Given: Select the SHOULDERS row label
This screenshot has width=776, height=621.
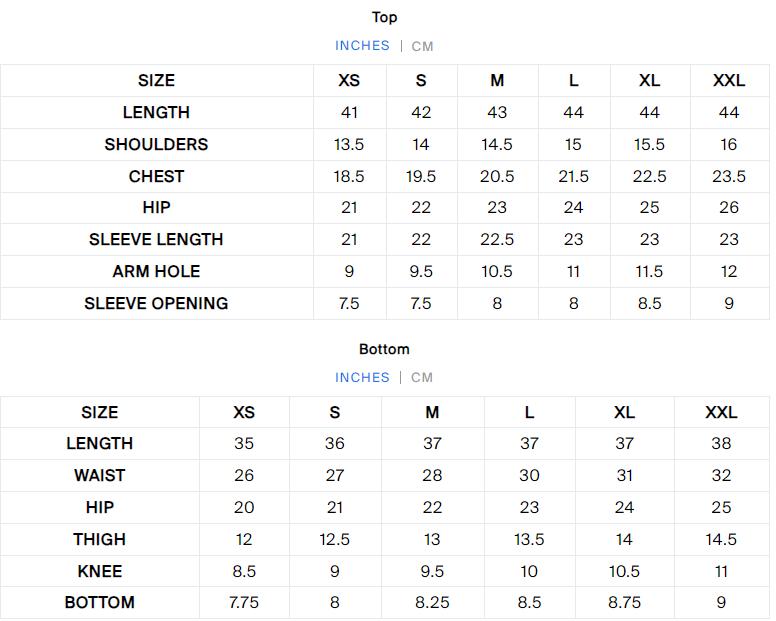Looking at the screenshot, I should tap(156, 145).
